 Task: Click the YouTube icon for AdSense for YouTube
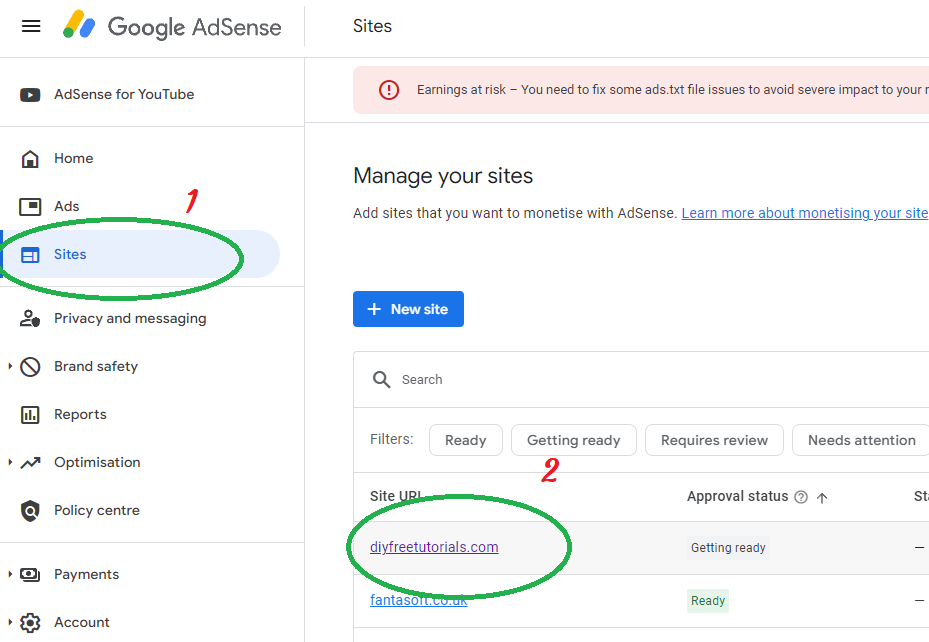(x=30, y=95)
